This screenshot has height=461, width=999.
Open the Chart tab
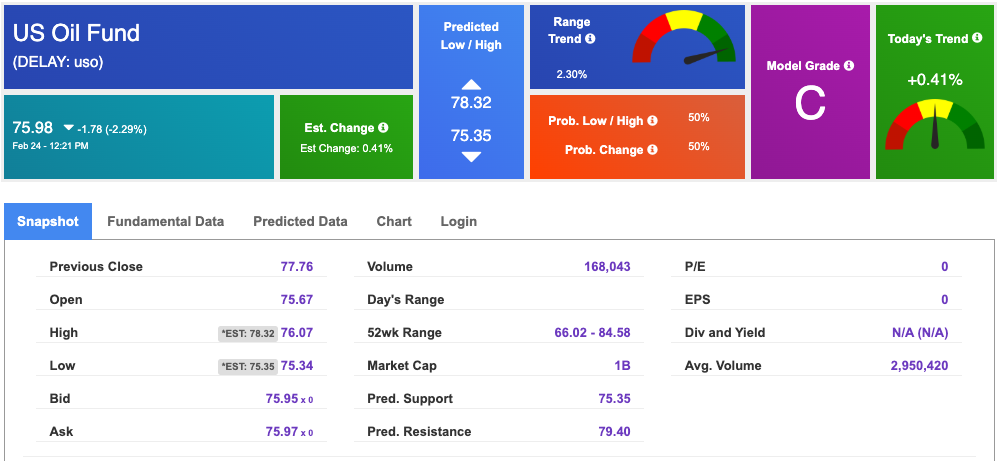(394, 222)
